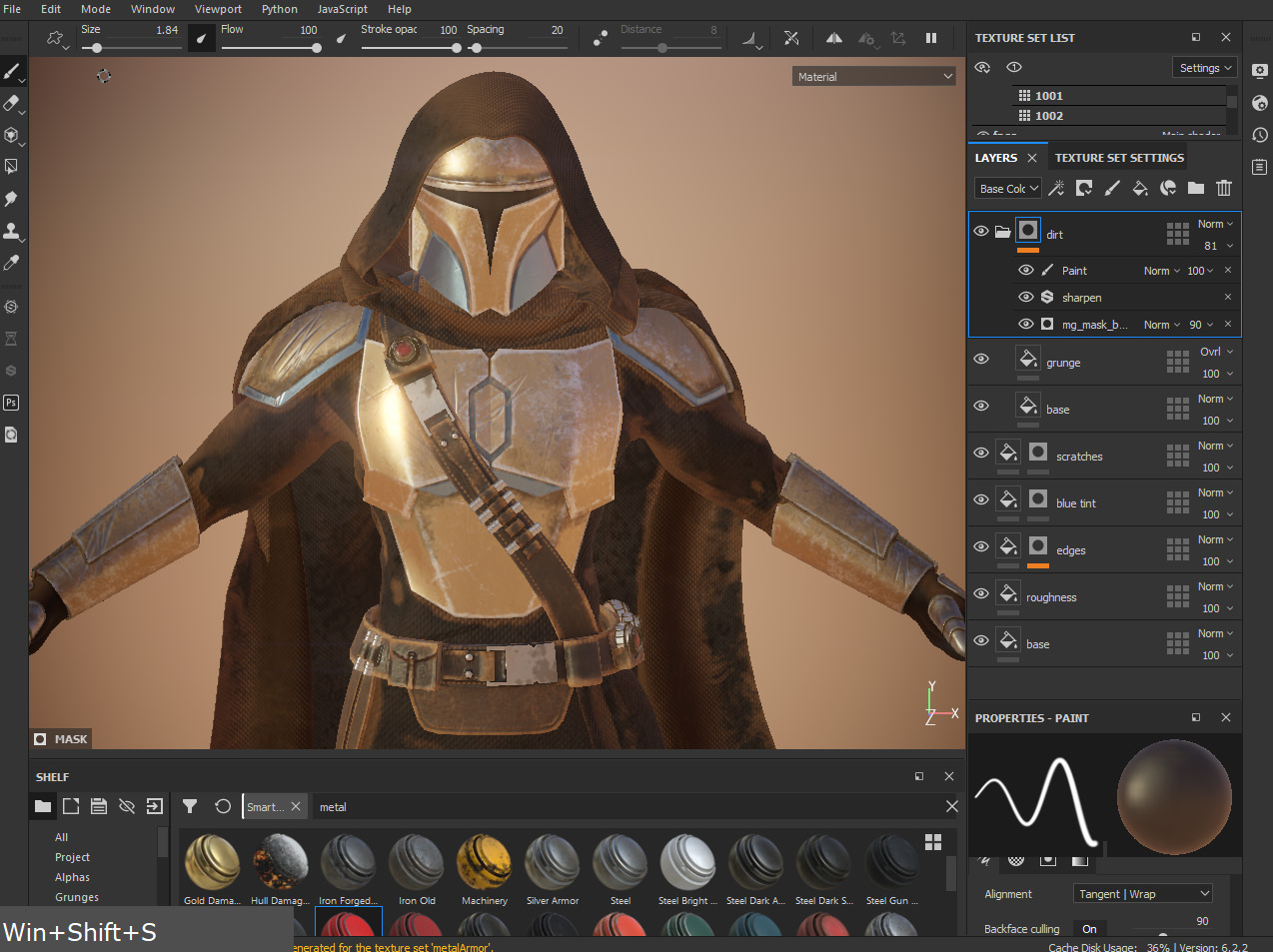Delete layer using the trash icon
Viewport: 1273px width, 952px height.
(x=1224, y=188)
